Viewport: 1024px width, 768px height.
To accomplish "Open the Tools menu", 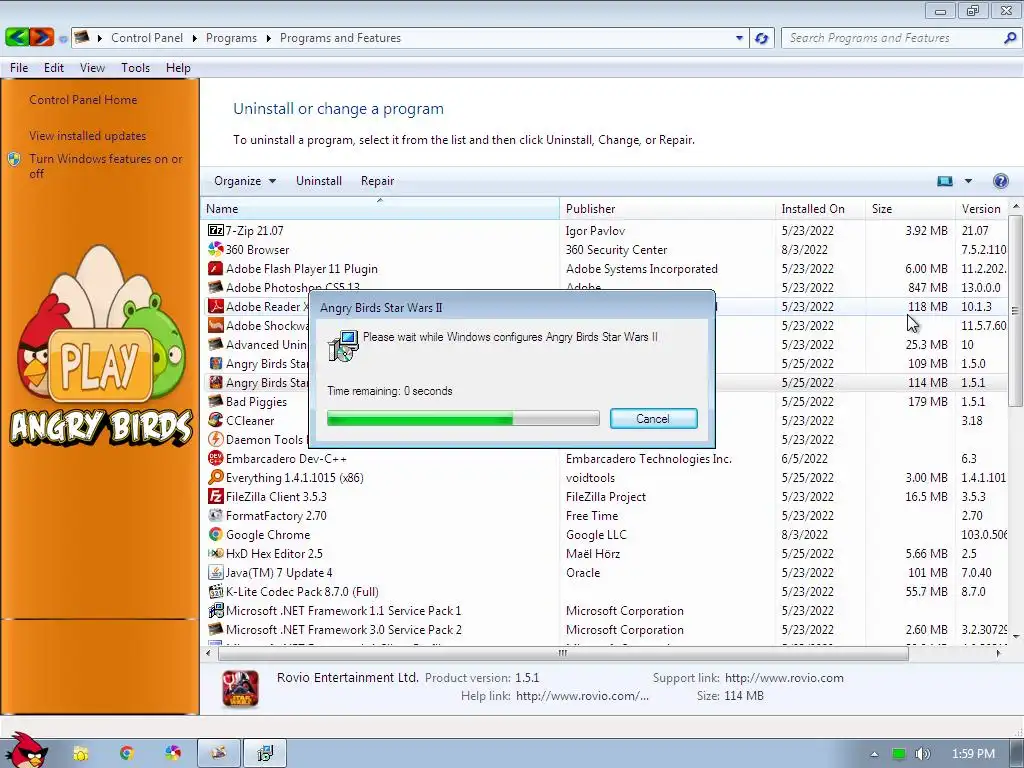I will coord(135,68).
